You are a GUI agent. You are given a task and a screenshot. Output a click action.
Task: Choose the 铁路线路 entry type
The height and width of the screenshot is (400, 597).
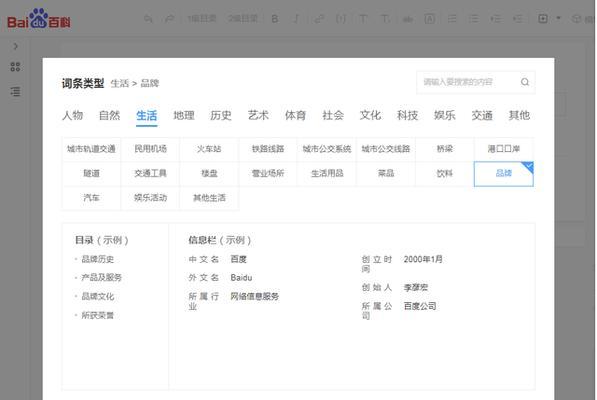click(x=268, y=149)
